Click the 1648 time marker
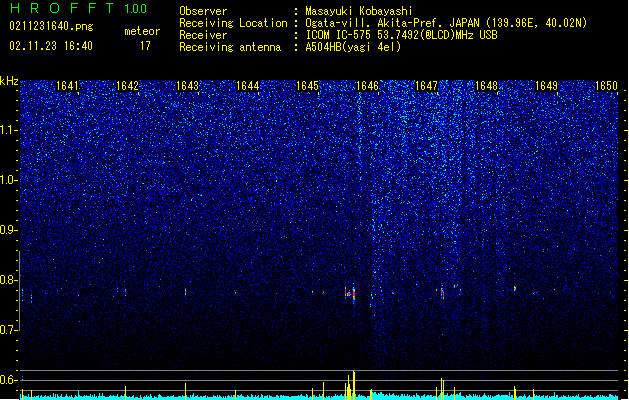Image resolution: width=629 pixels, height=400 pixels. pyautogui.click(x=486, y=86)
